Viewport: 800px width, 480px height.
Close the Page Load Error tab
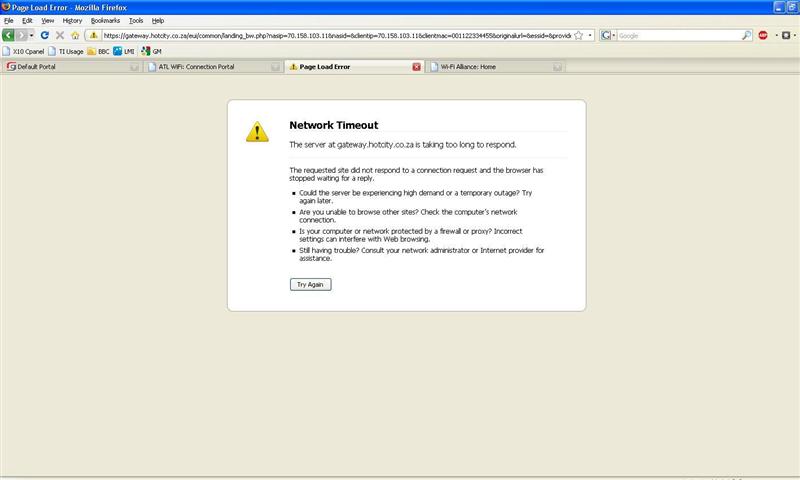click(x=416, y=67)
